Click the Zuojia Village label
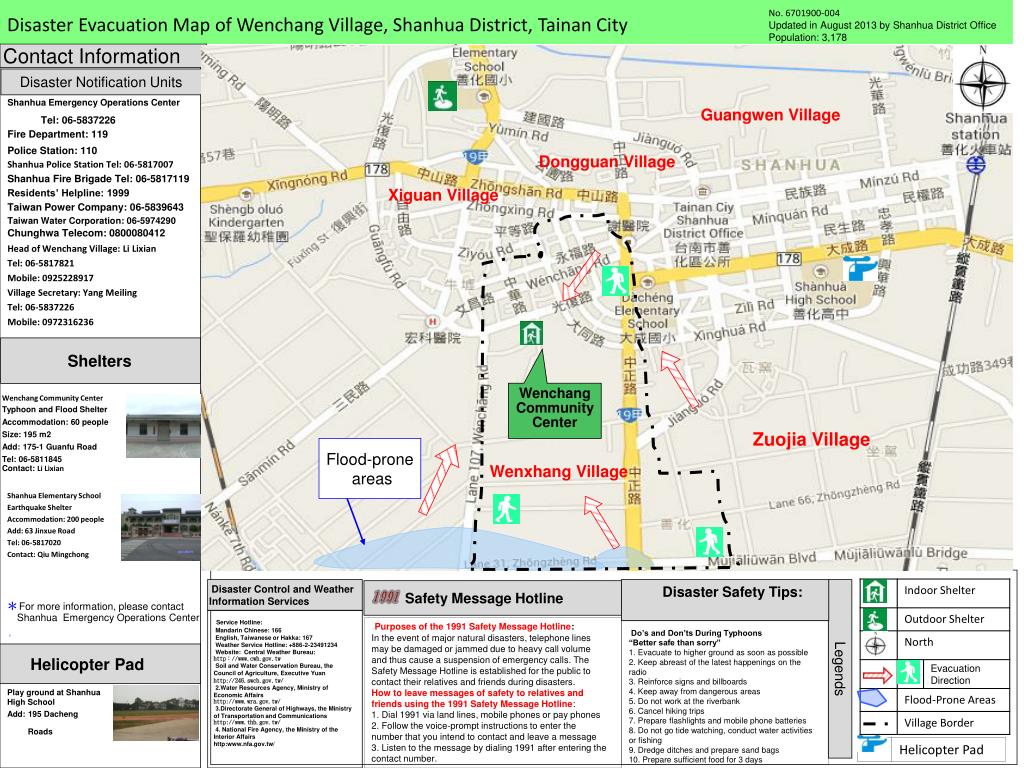 811,439
